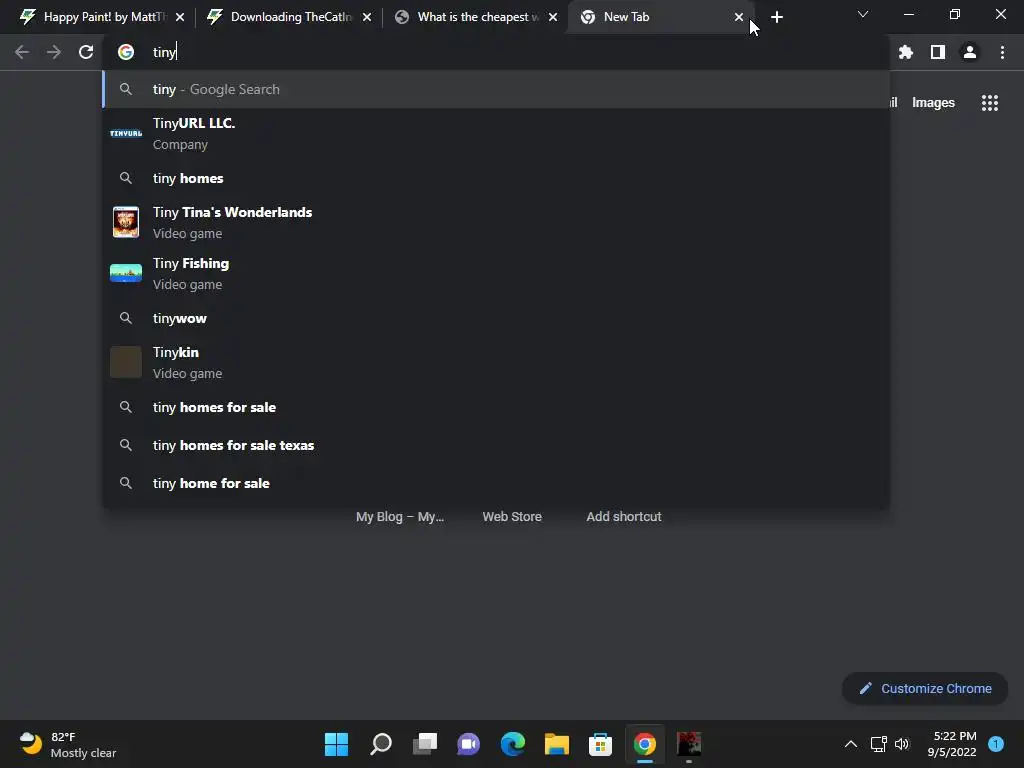Open the notification badge

[996, 744]
